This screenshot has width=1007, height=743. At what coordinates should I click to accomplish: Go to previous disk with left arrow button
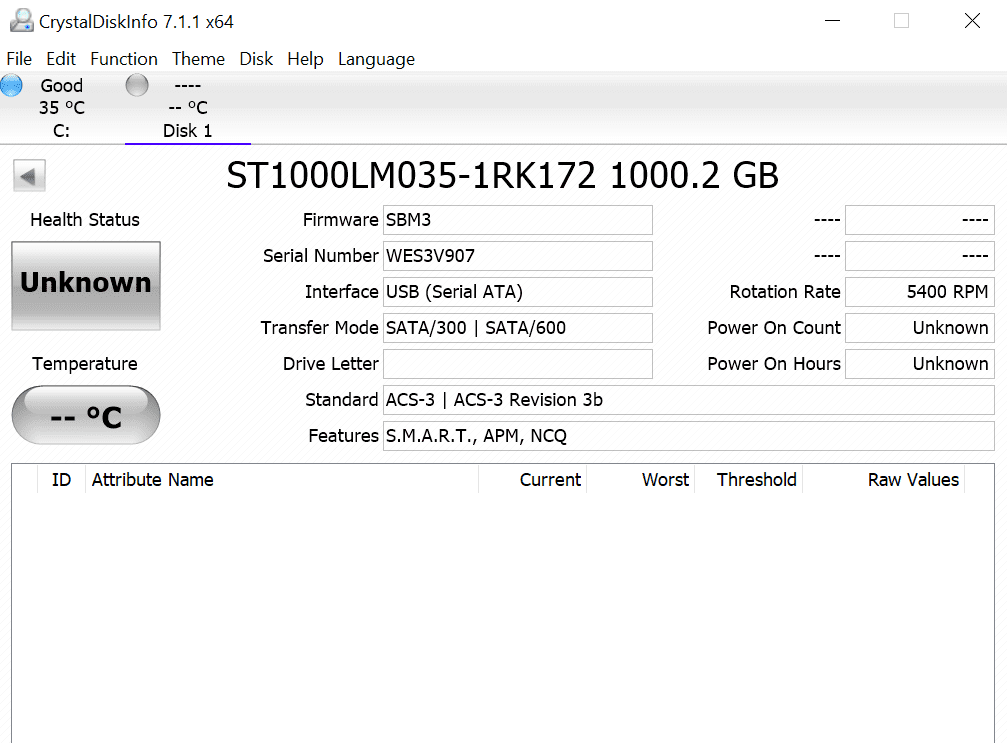[x=30, y=176]
